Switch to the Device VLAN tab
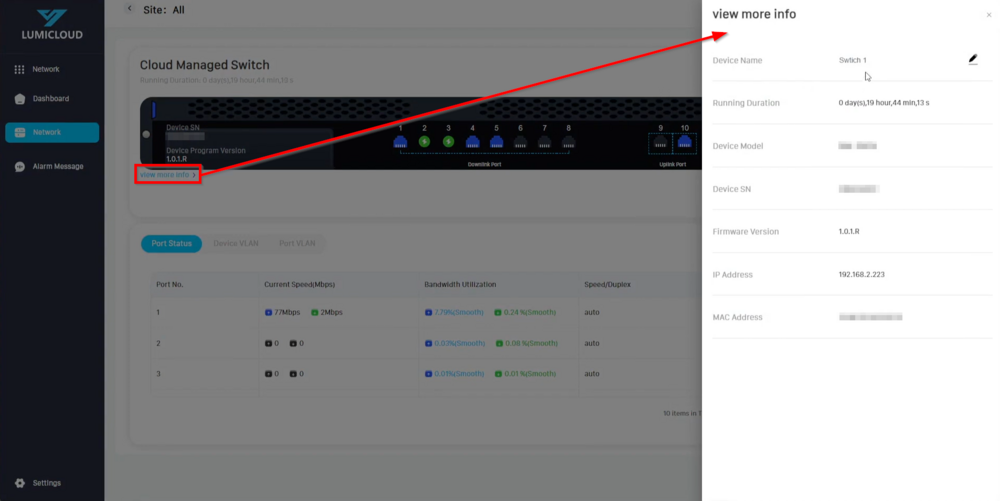Viewport: 1000px width, 501px height. [236, 243]
